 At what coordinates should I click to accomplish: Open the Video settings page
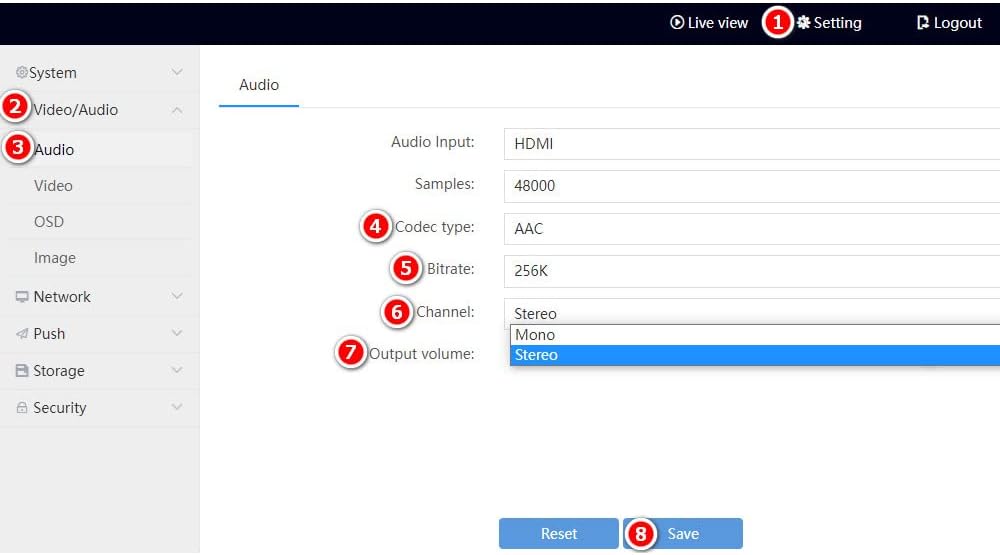click(53, 186)
